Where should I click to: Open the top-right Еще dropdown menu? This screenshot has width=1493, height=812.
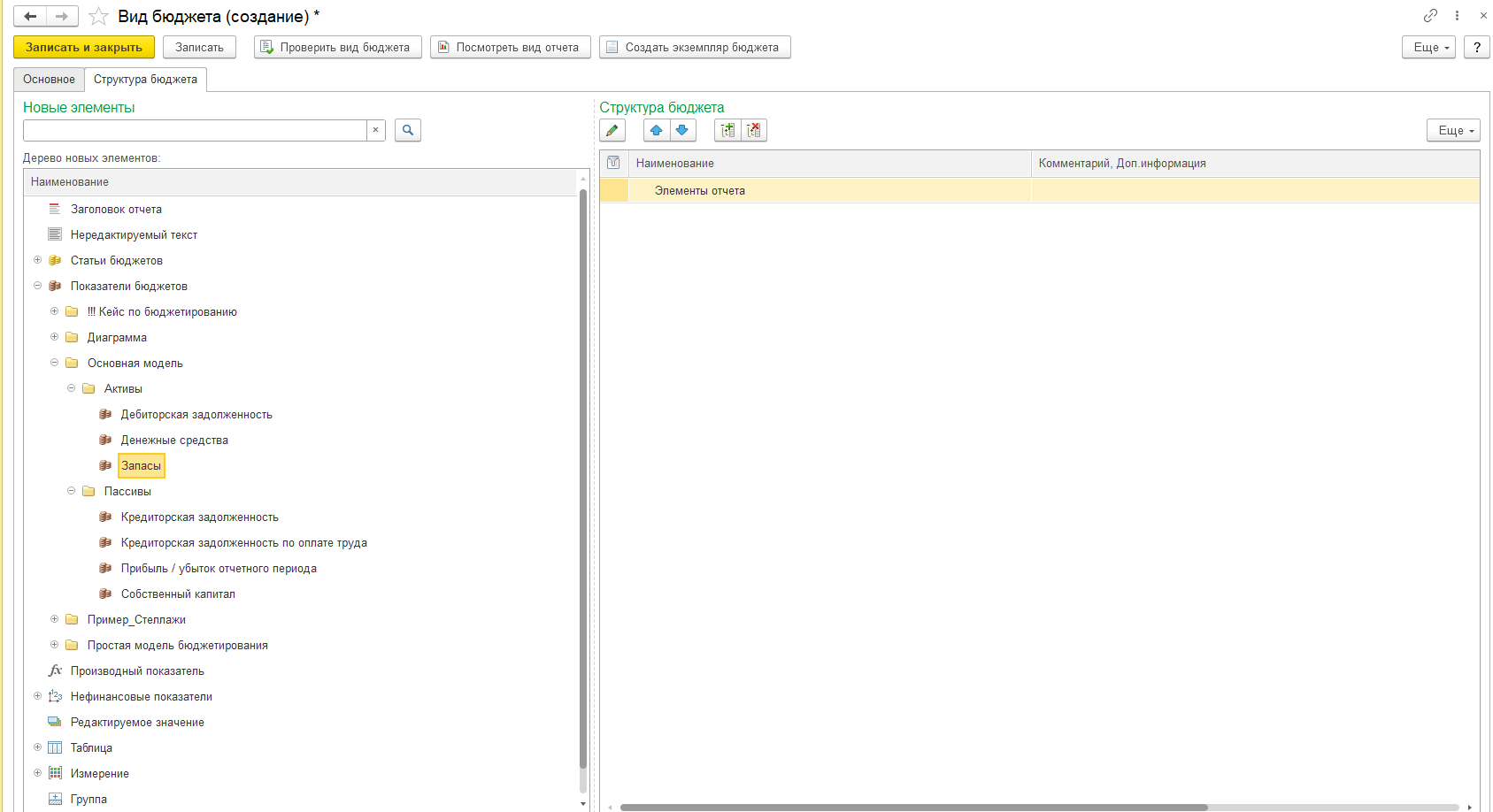(1428, 48)
